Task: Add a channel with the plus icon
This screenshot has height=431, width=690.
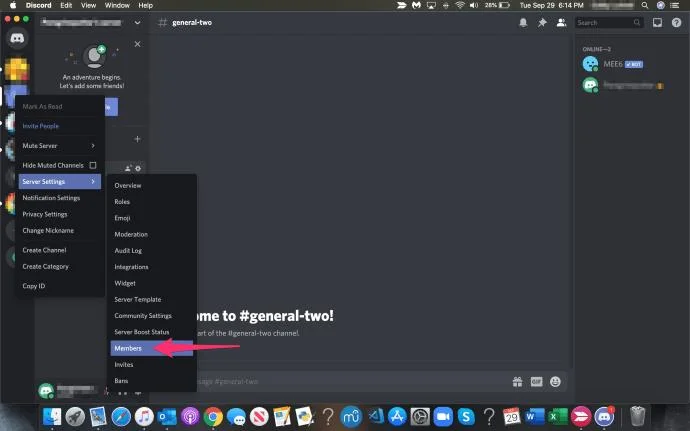Action: 137,139
